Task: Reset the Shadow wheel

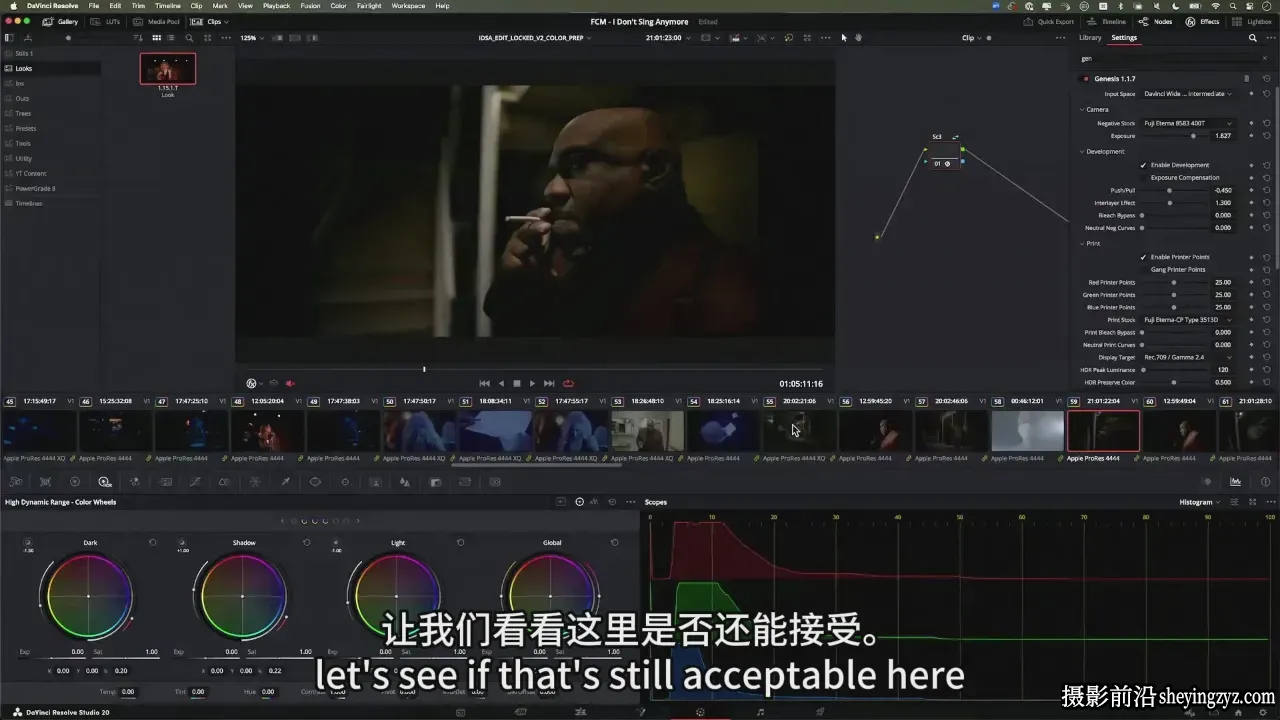Action: [306, 542]
